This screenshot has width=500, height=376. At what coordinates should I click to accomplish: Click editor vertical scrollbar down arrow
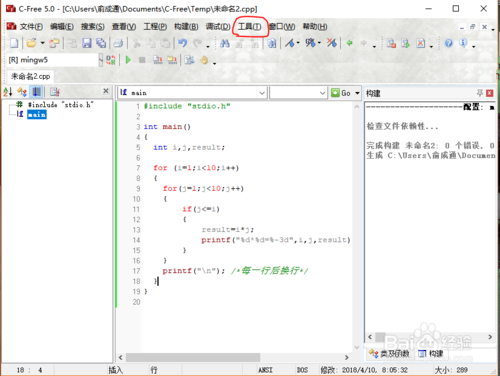point(357,347)
